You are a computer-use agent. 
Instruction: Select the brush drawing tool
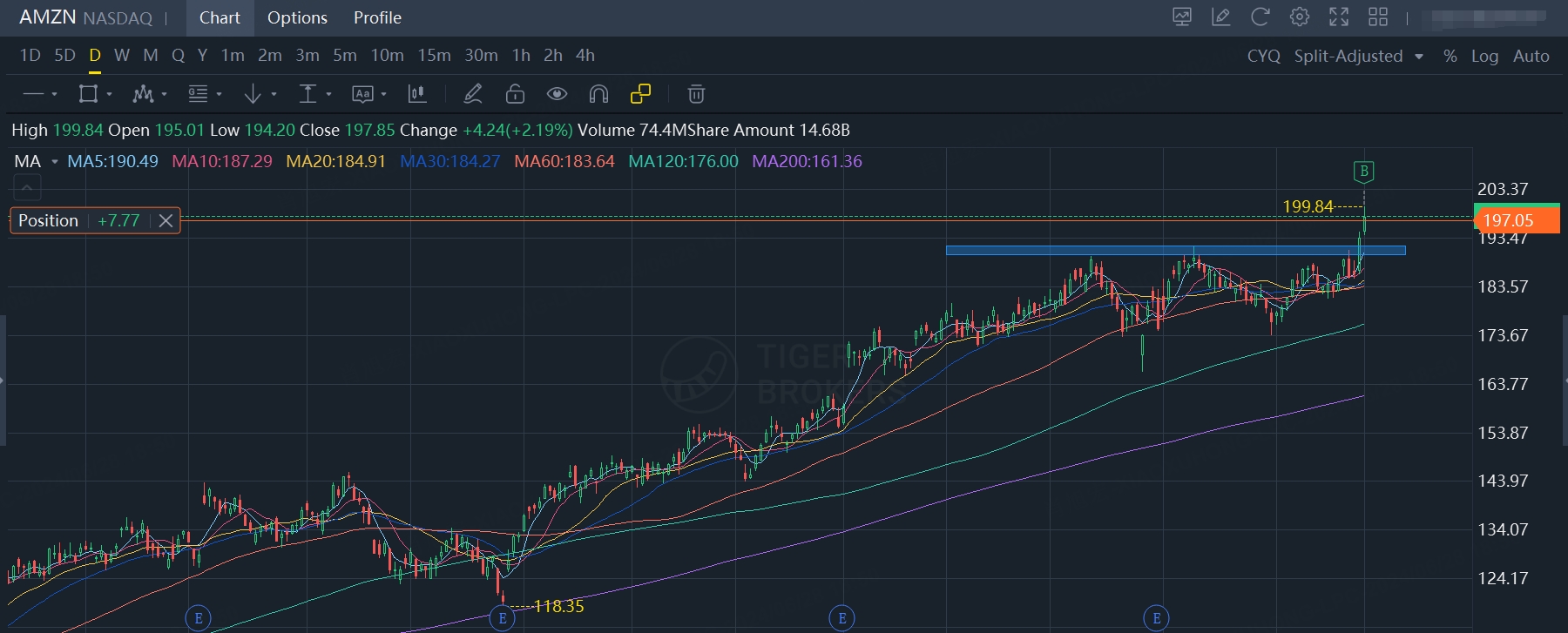point(473,94)
